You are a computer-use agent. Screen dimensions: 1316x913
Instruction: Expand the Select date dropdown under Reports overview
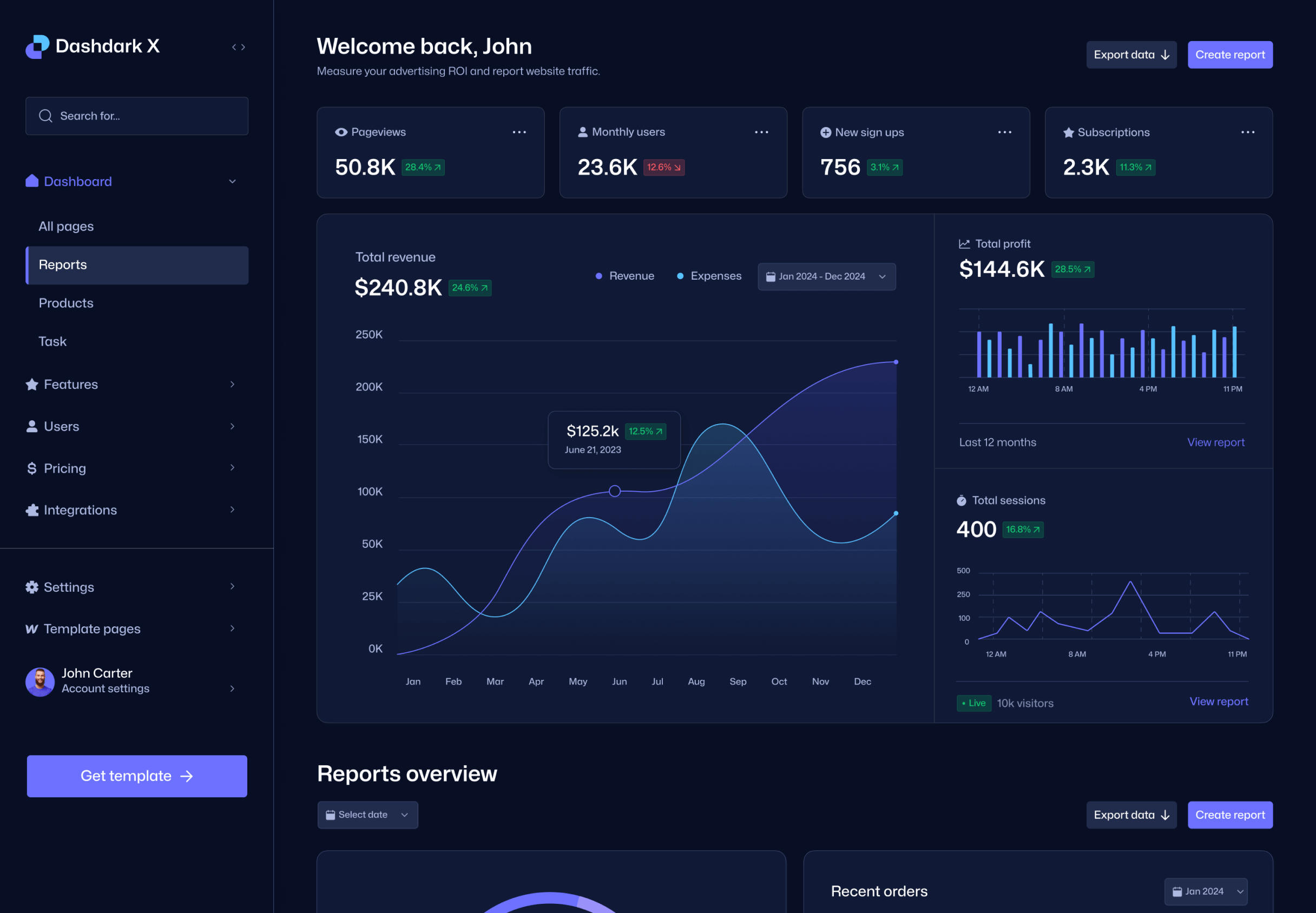367,815
